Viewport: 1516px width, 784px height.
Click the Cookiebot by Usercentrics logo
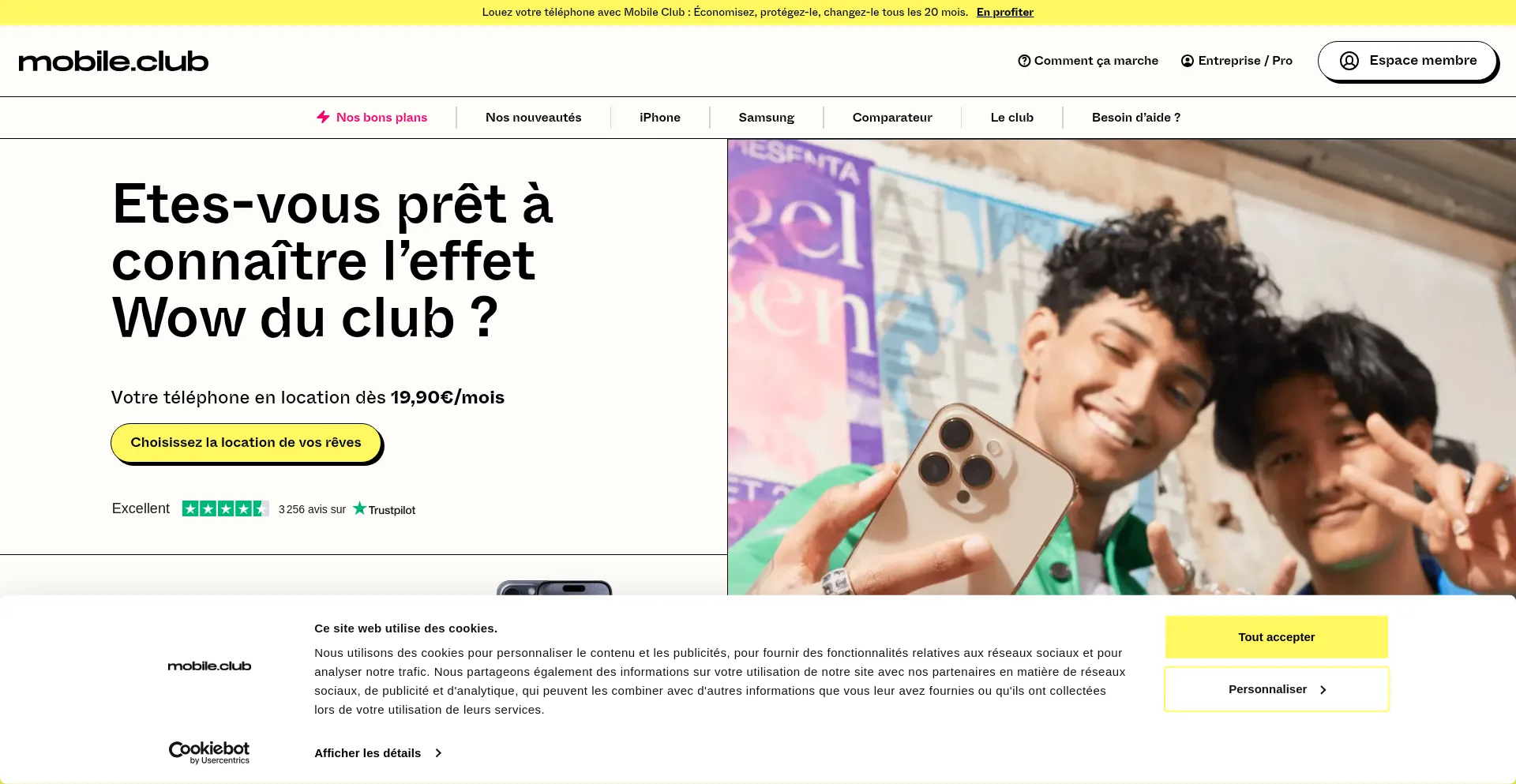pos(209,752)
